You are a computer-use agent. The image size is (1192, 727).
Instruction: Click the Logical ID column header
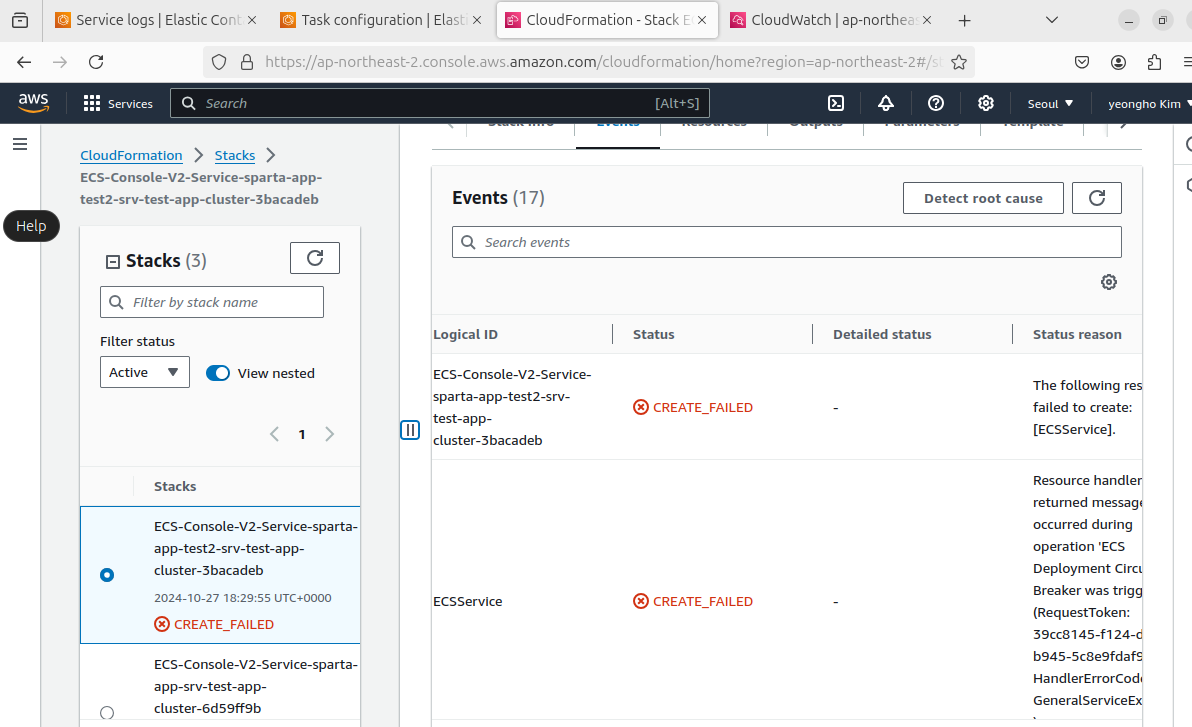(465, 334)
